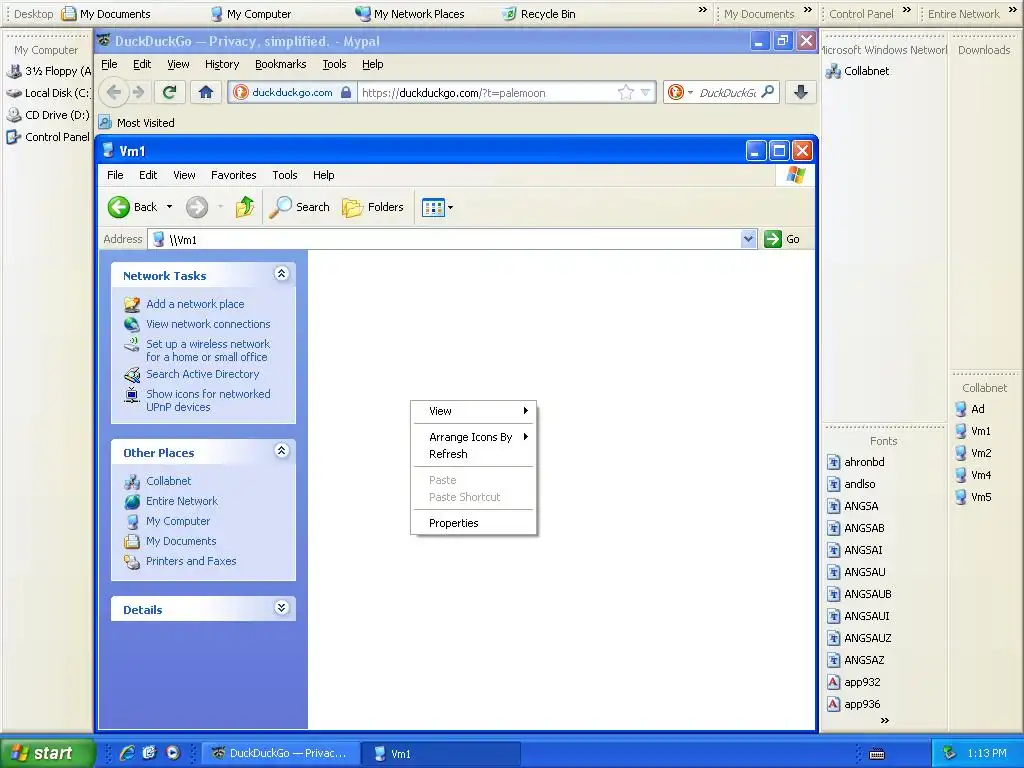This screenshot has width=1024, height=768.
Task: Click the Reload button in Mypal
Action: tap(169, 93)
